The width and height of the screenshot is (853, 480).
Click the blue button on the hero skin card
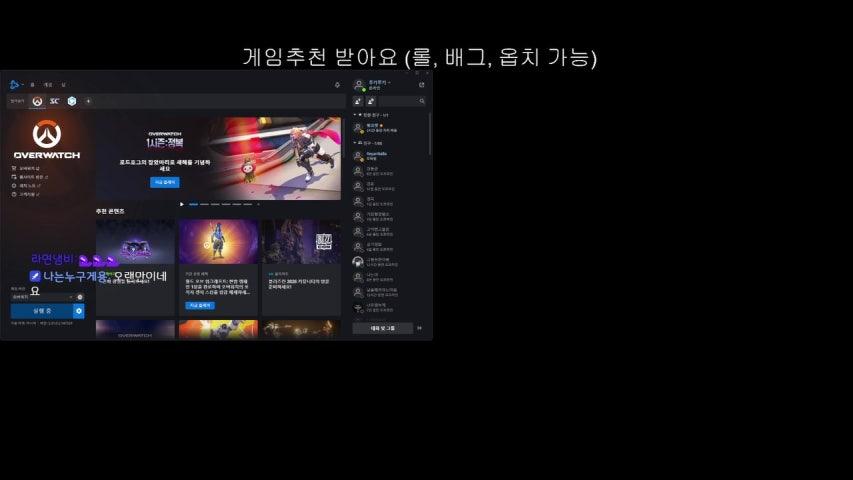pyautogui.click(x=200, y=306)
